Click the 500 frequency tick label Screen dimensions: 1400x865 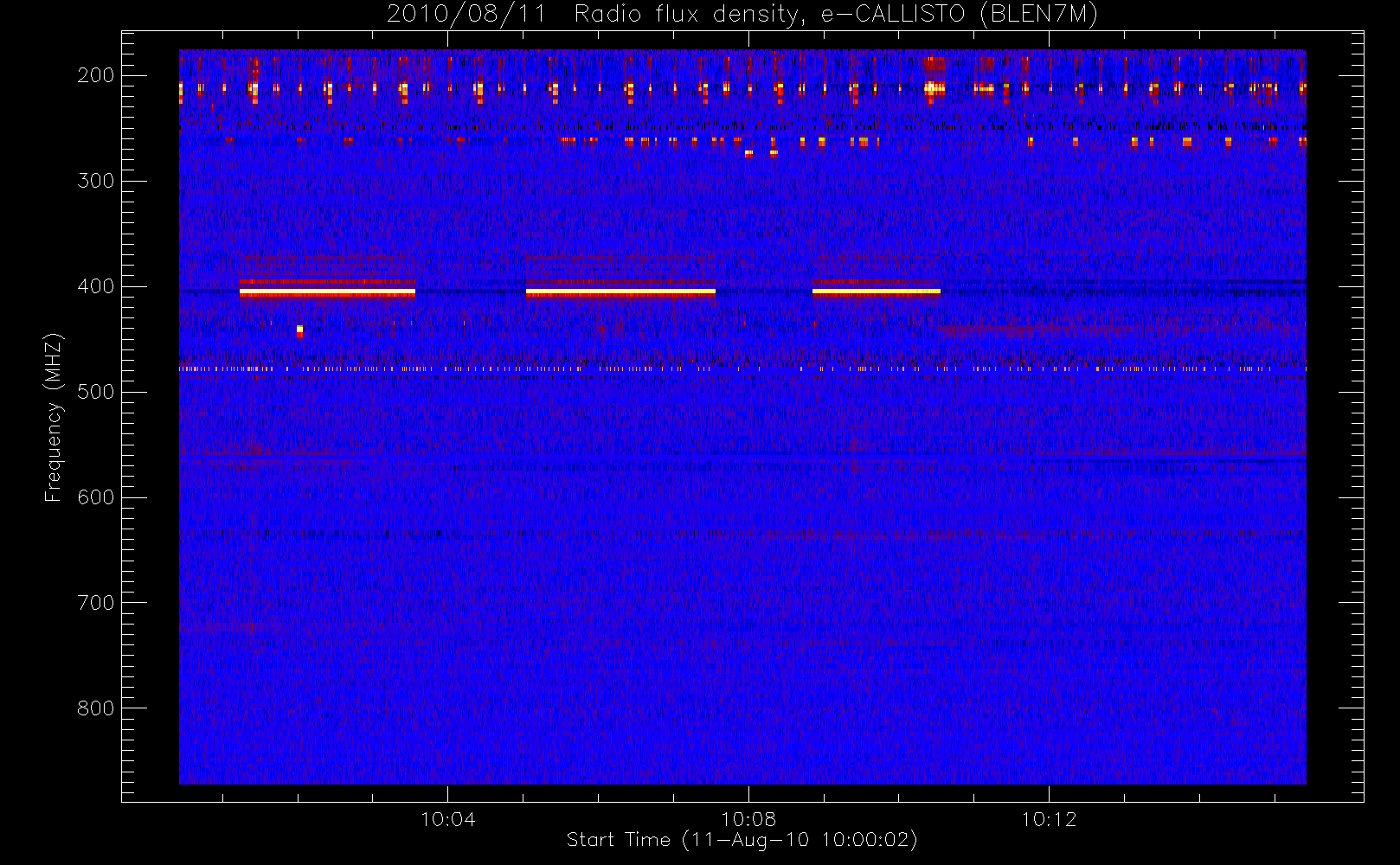pos(95,392)
